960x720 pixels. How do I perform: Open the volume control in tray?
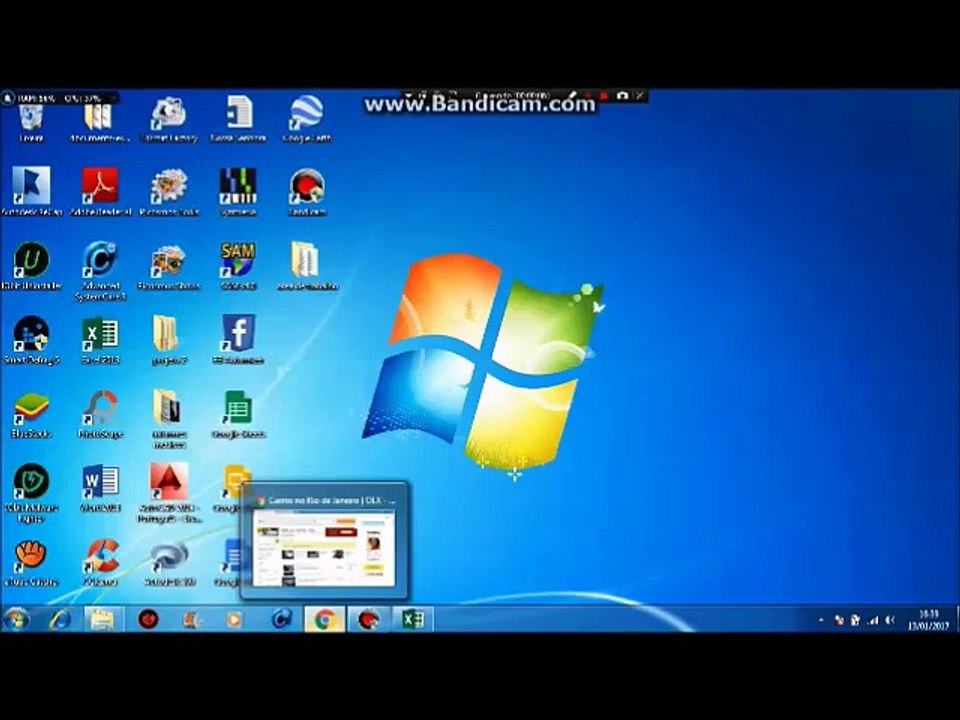click(x=891, y=620)
